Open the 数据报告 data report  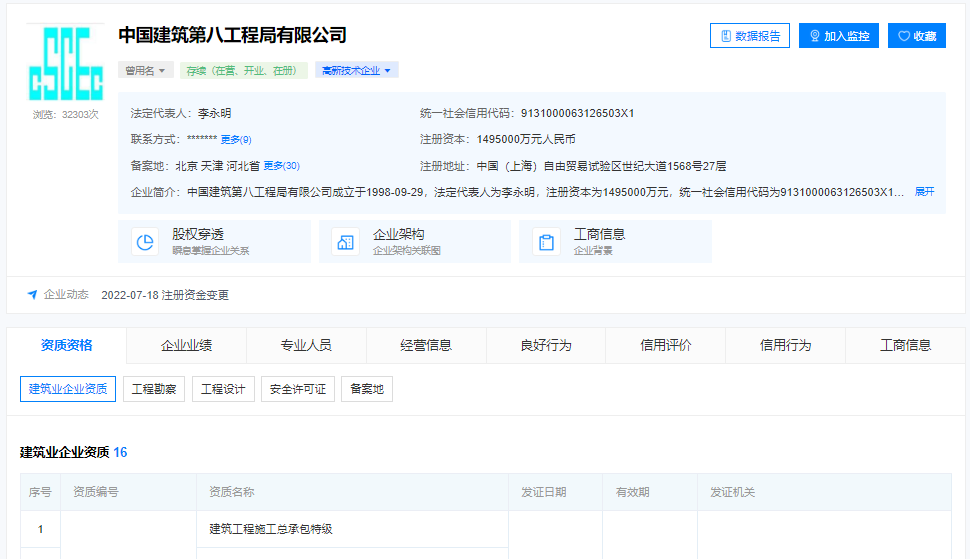point(750,36)
